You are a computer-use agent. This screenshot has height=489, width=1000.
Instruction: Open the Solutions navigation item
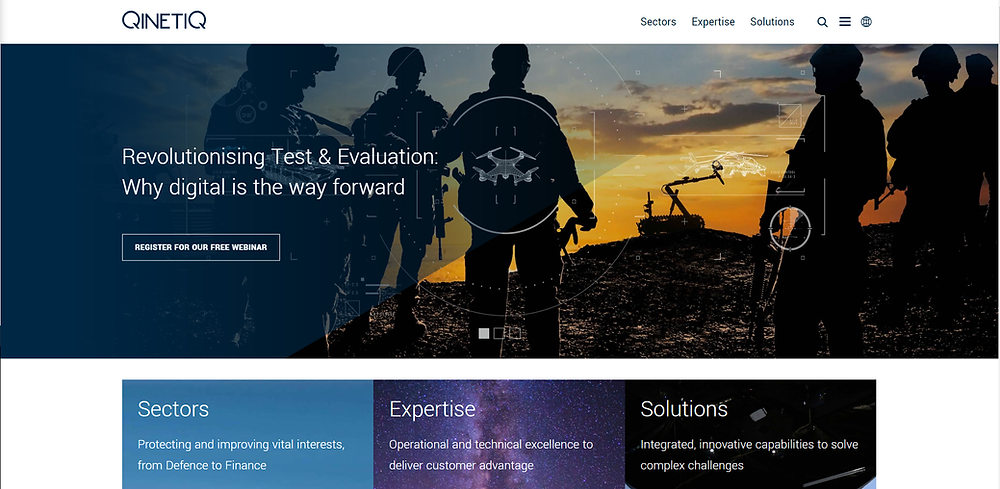[x=772, y=22]
